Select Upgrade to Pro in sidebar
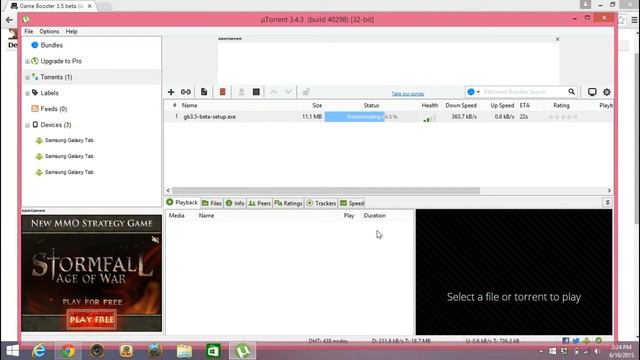The width and height of the screenshot is (640, 360). [61, 61]
